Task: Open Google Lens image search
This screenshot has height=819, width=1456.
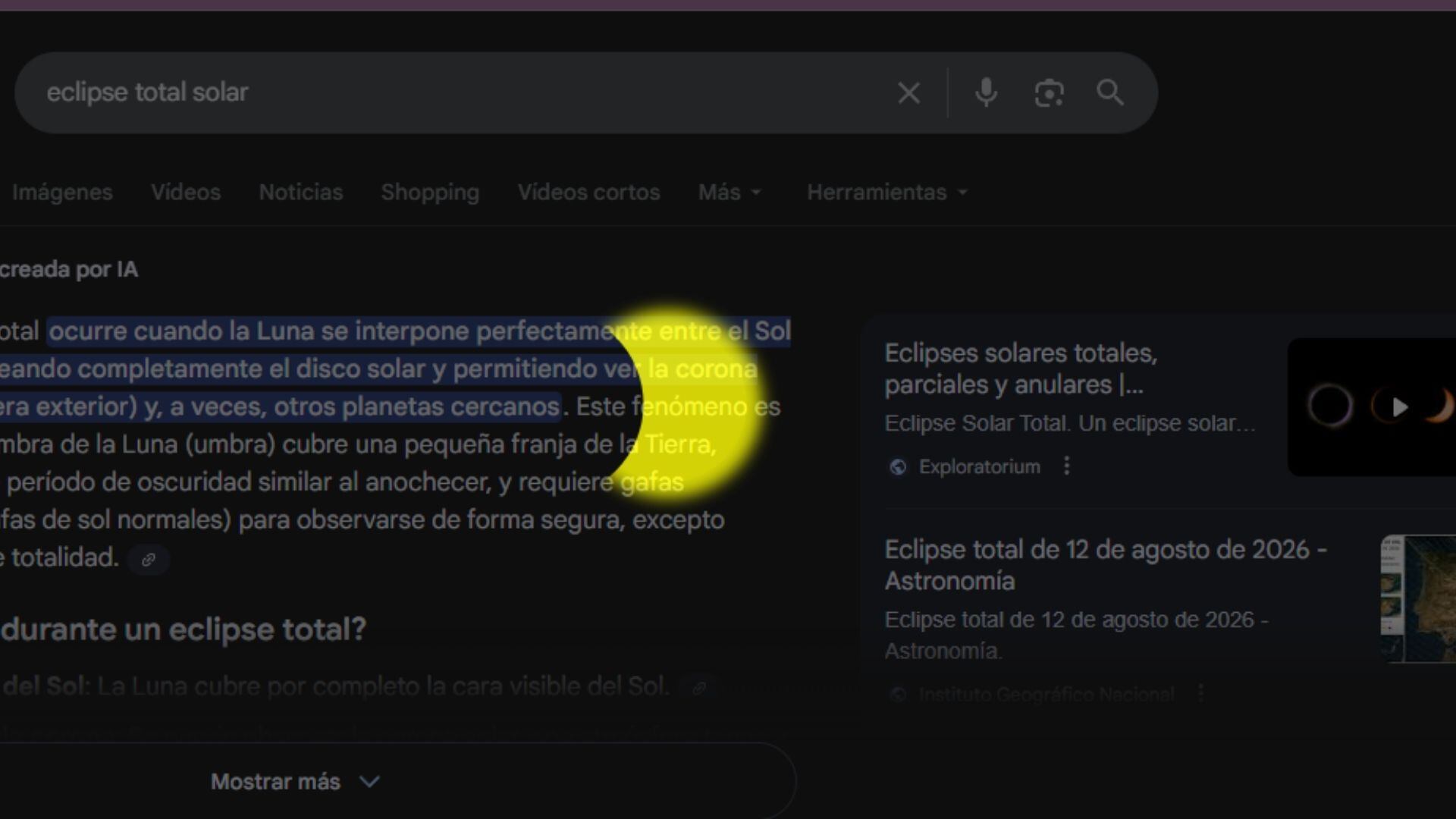Action: (x=1049, y=93)
